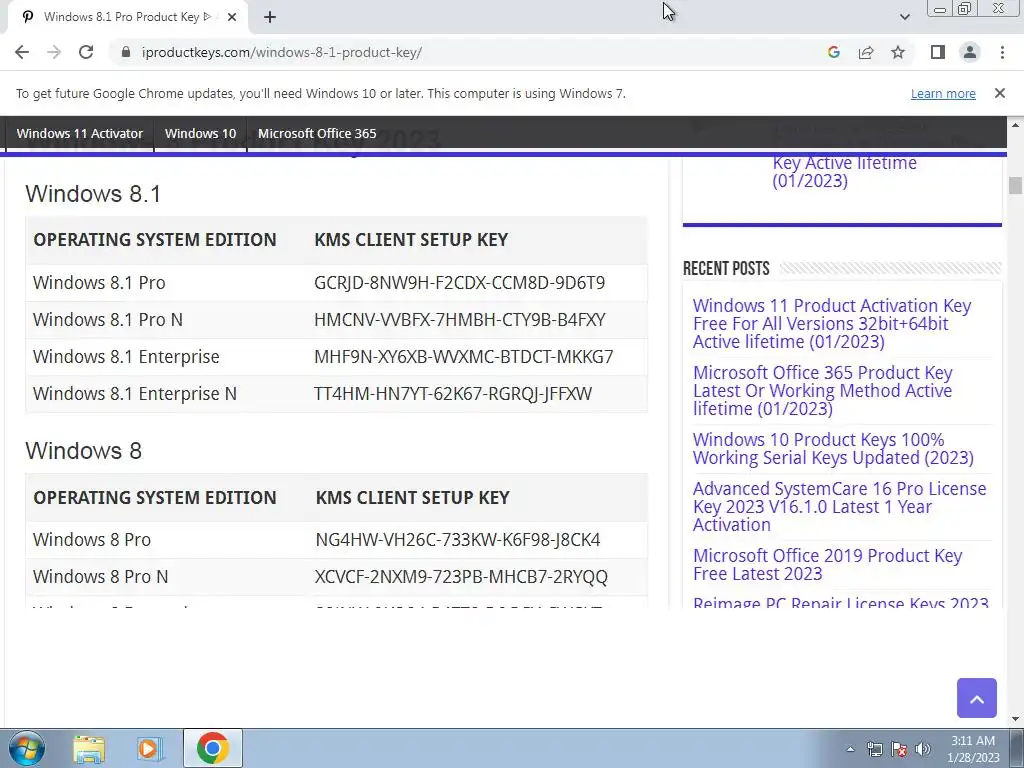Open the Windows 10 menu item

[x=200, y=133]
